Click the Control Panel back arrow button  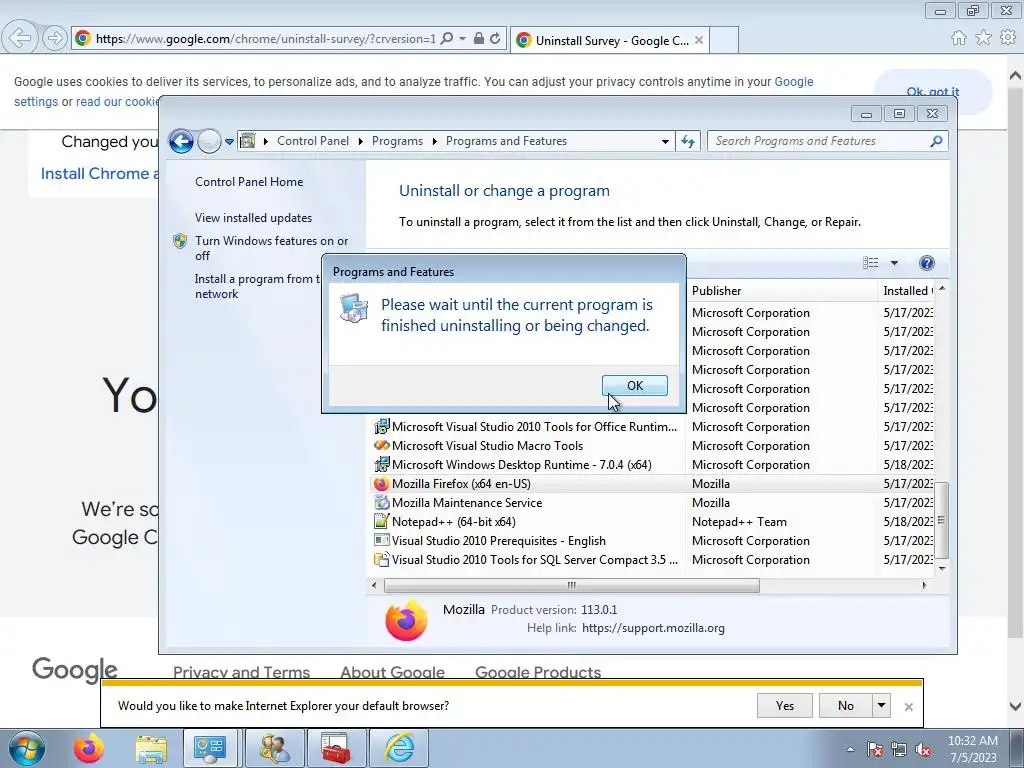pos(182,141)
